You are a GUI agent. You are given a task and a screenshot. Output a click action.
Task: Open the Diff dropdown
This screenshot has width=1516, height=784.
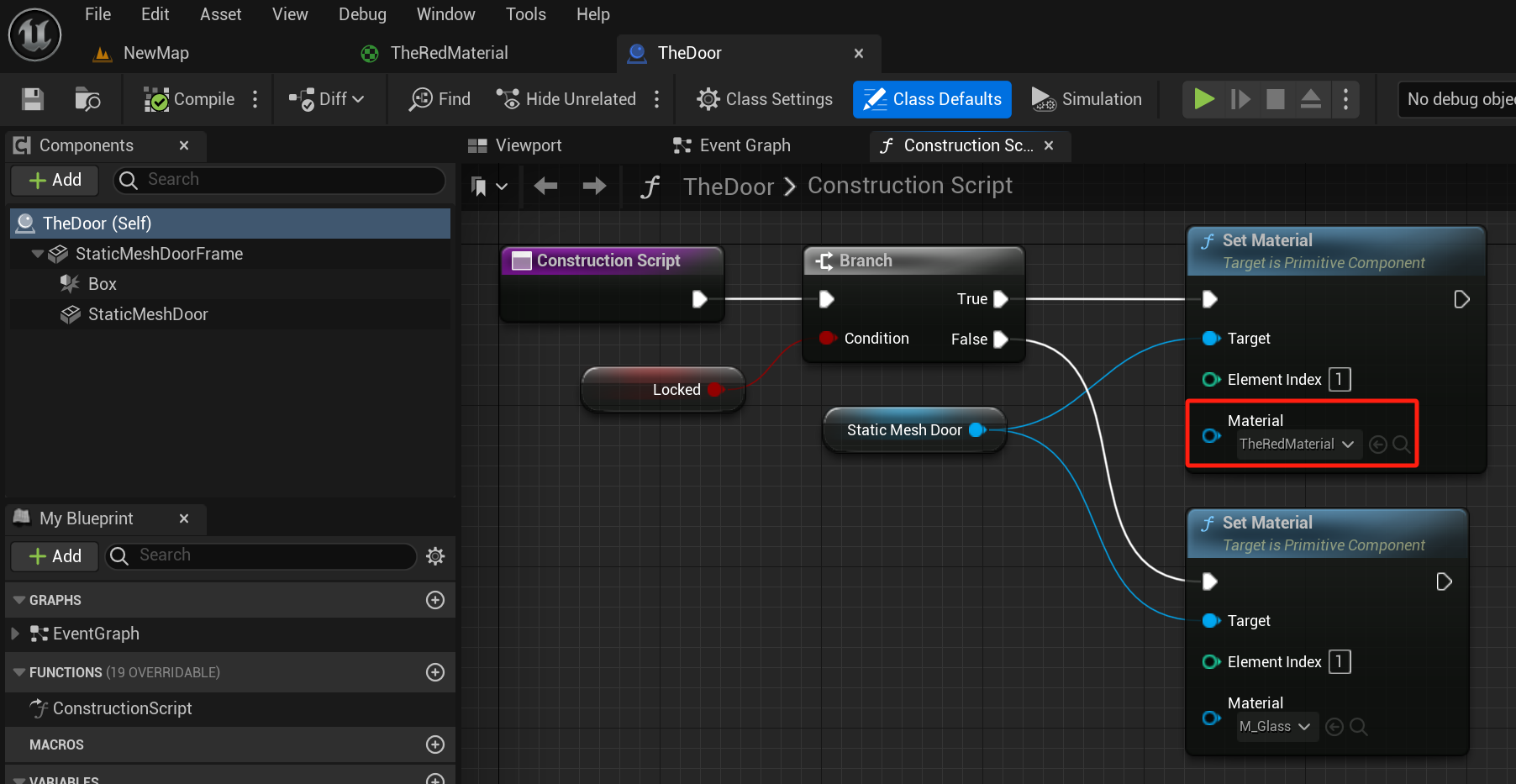click(x=327, y=99)
